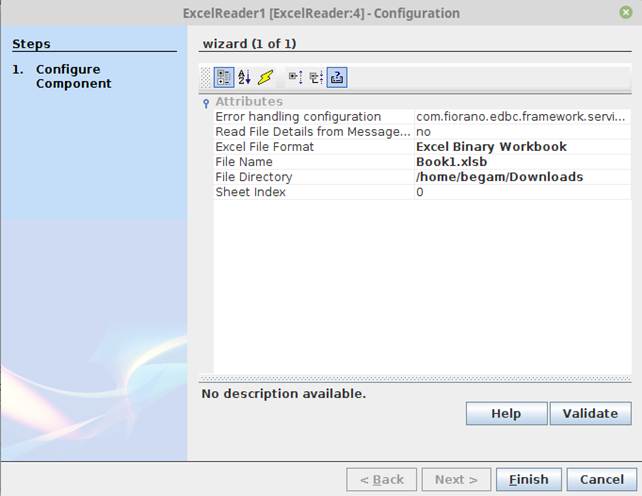The height and width of the screenshot is (496, 642).
Task: Edit the Sheet Index value 0
Action: pyautogui.click(x=522, y=192)
